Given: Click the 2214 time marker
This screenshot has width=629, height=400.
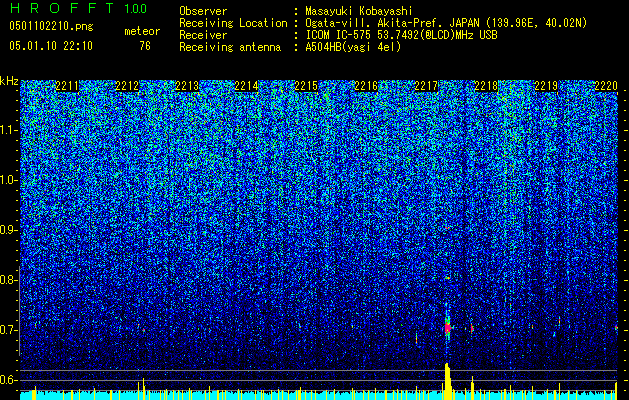Looking at the screenshot, I should pyautogui.click(x=246, y=86).
